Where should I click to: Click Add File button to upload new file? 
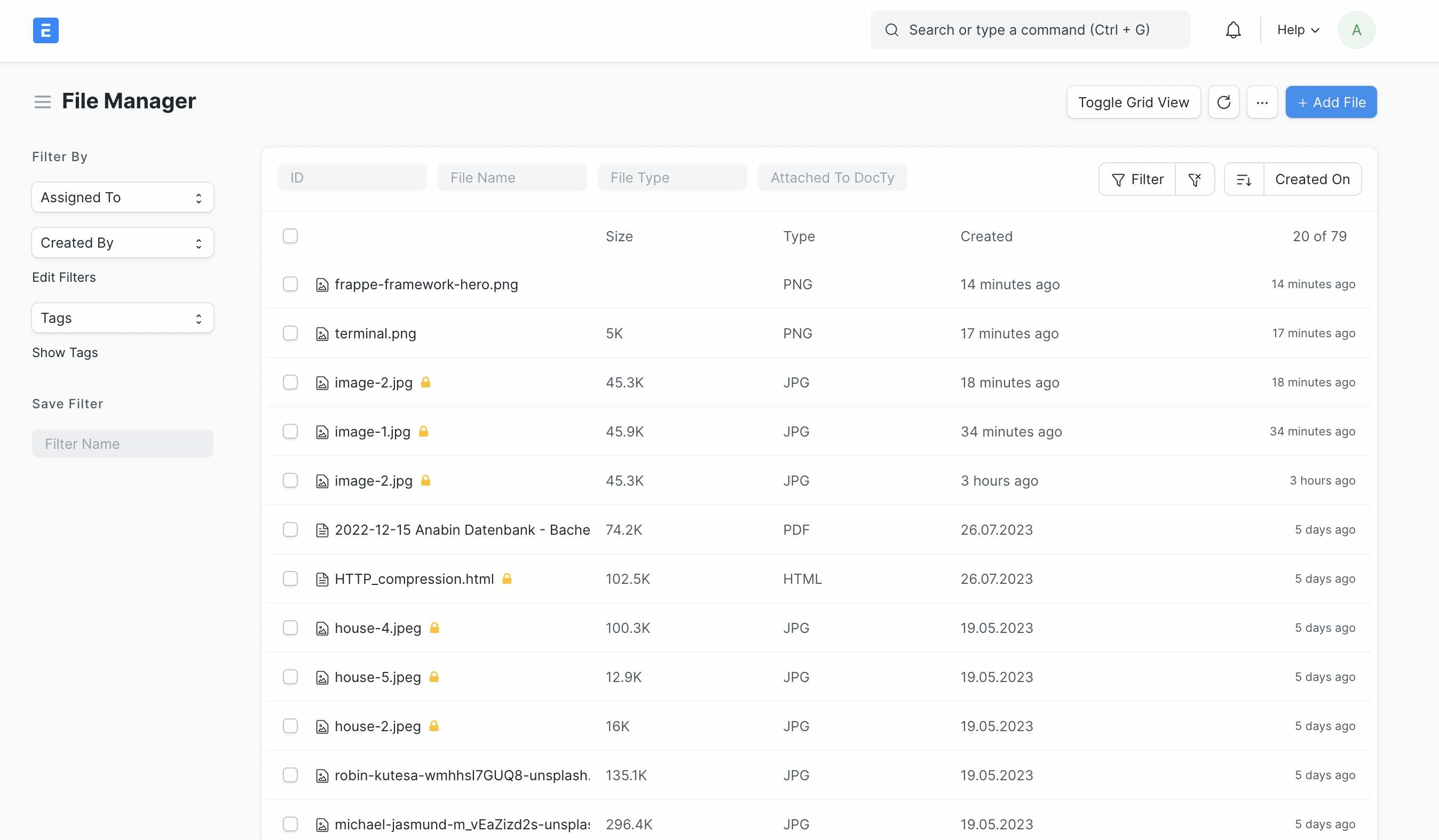(x=1331, y=102)
